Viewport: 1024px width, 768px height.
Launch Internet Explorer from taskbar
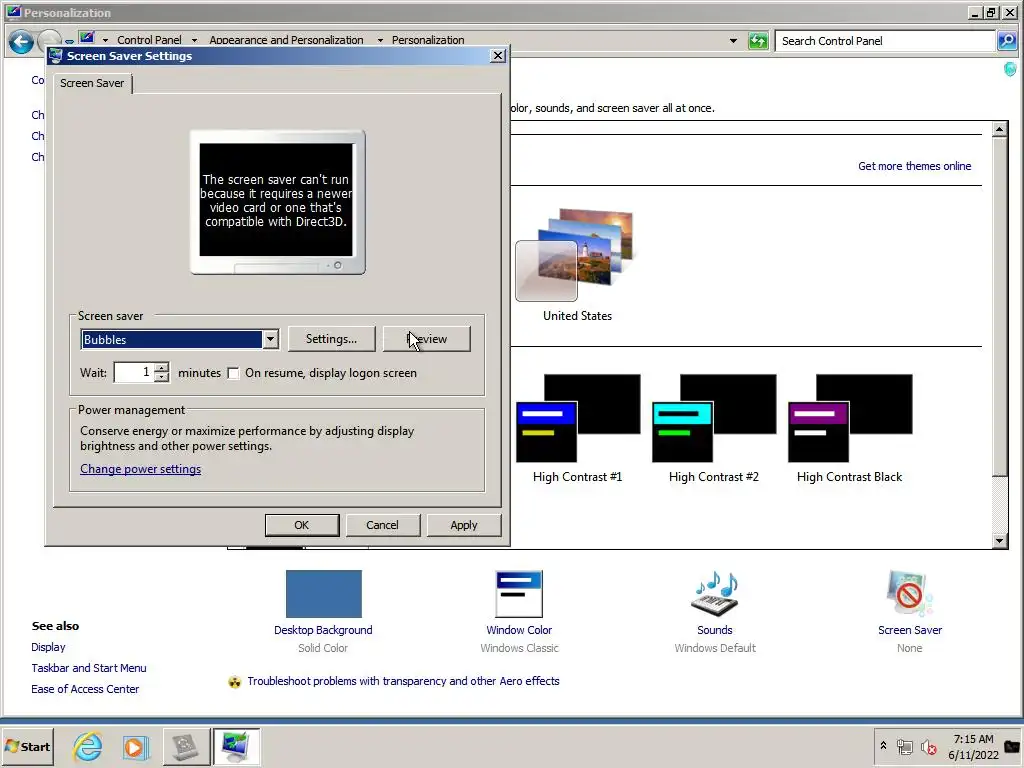click(88, 746)
